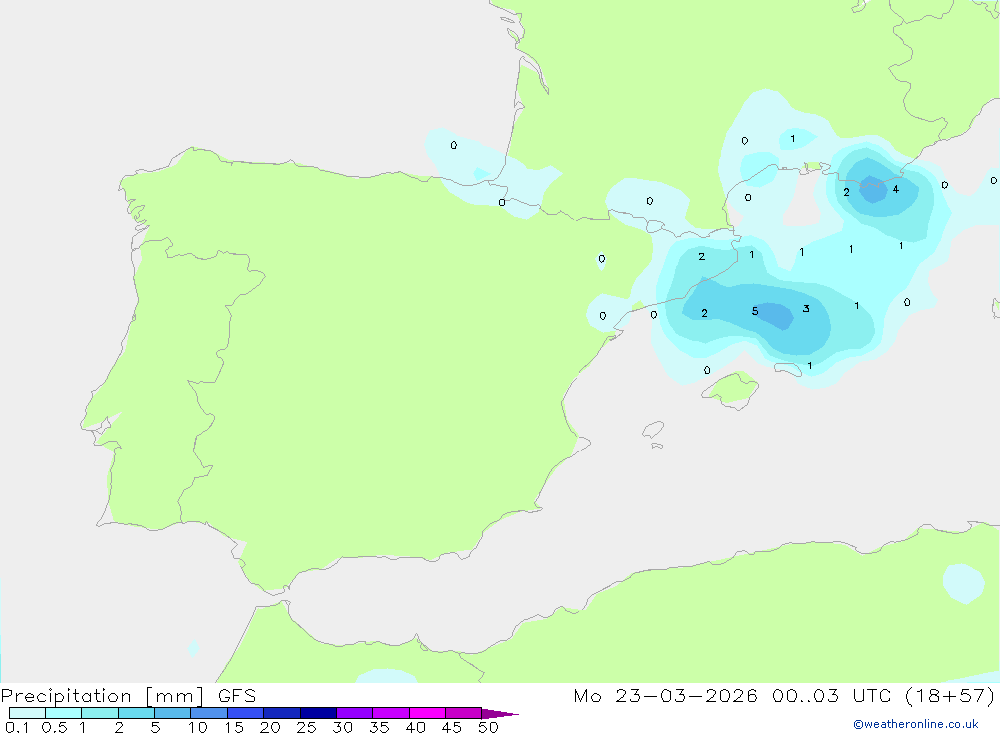Image resolution: width=1000 pixels, height=733 pixels.
Task: Click the '25' legend scale label
Action: tap(307, 727)
